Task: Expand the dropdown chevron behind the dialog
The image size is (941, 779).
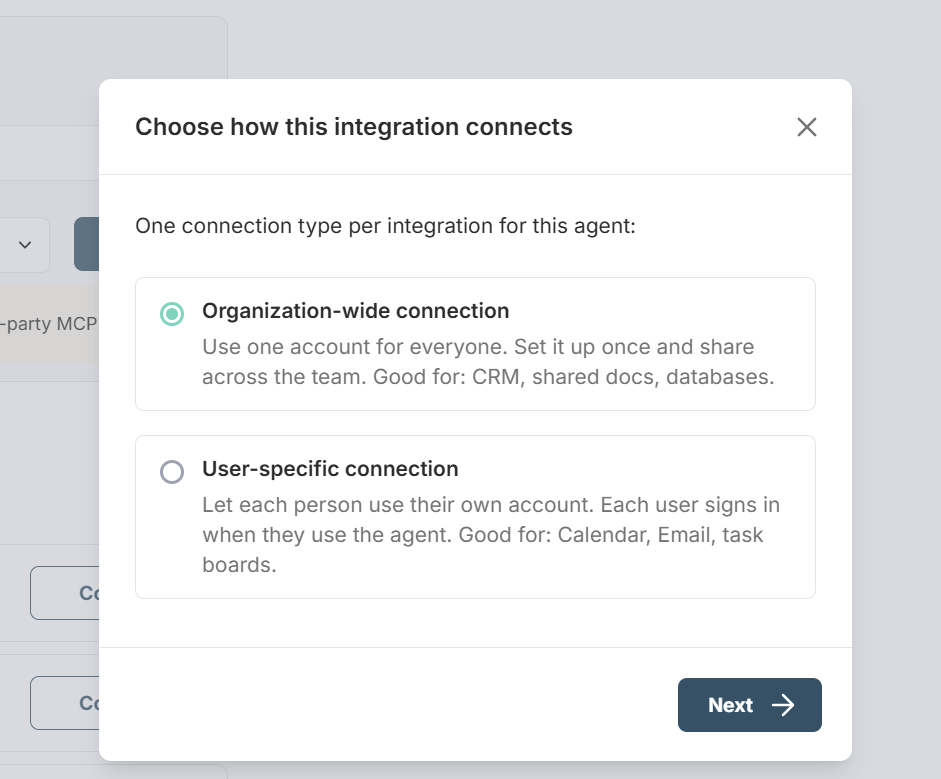Action: coord(25,245)
